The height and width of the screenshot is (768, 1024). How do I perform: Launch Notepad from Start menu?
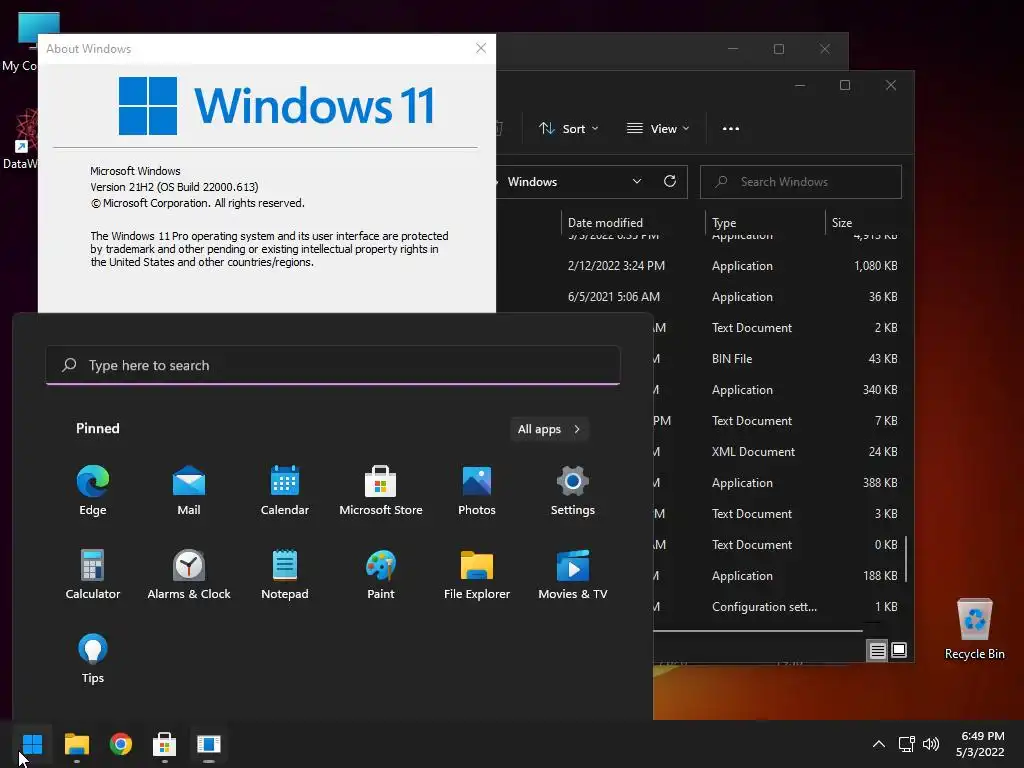285,574
